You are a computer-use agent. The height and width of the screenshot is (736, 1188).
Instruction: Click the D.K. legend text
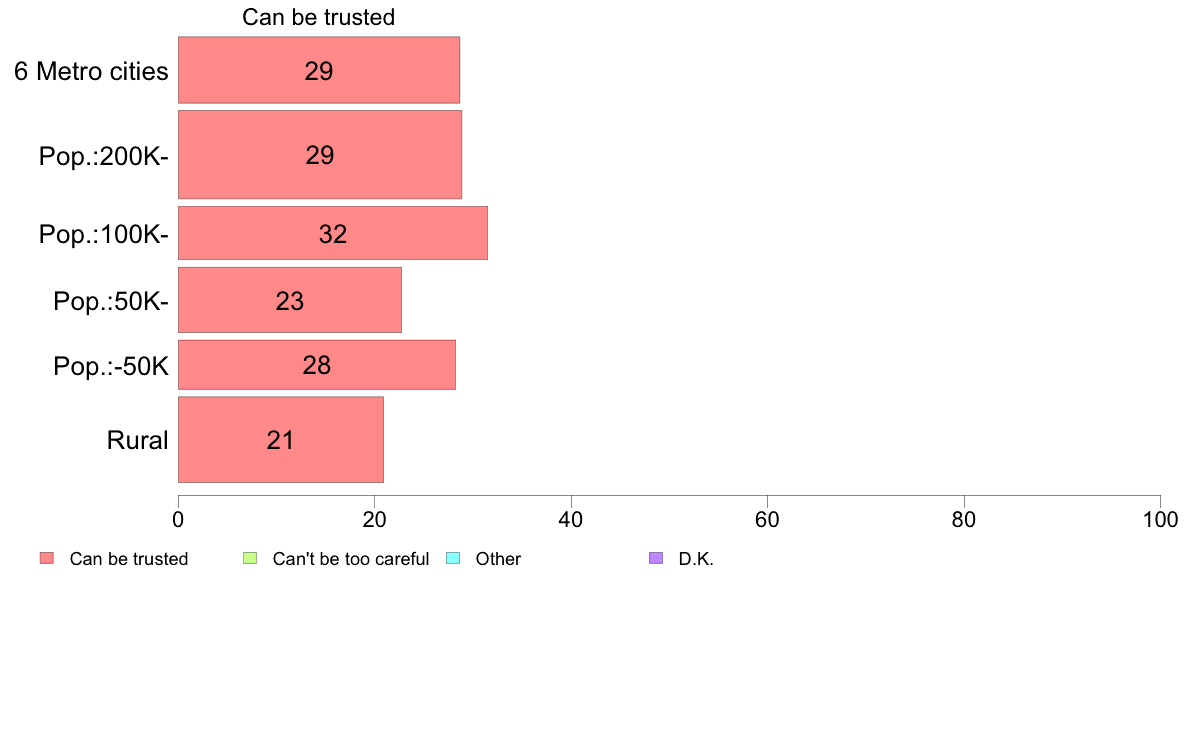(x=696, y=559)
